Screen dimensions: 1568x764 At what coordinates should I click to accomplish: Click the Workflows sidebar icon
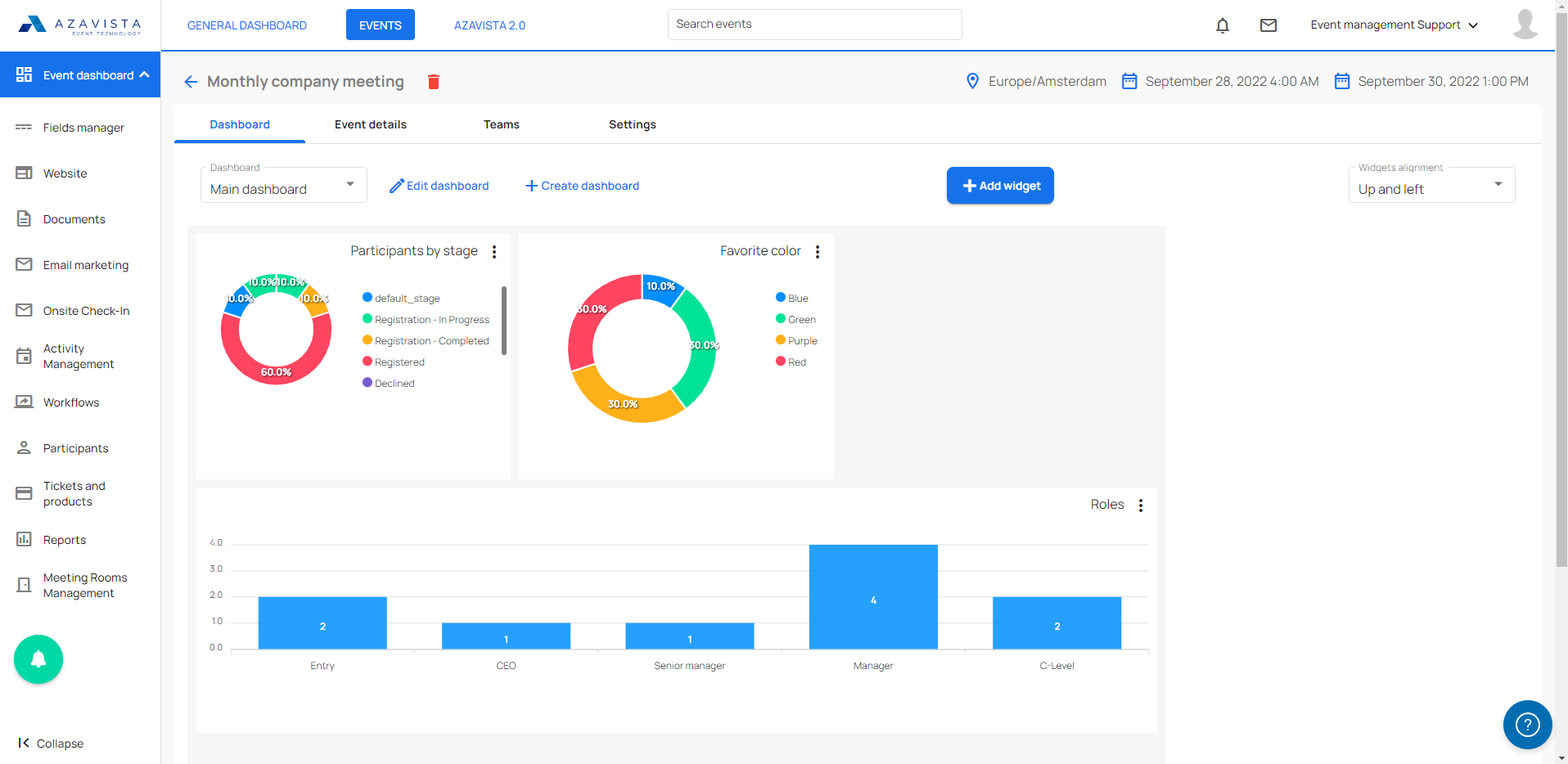tap(24, 402)
